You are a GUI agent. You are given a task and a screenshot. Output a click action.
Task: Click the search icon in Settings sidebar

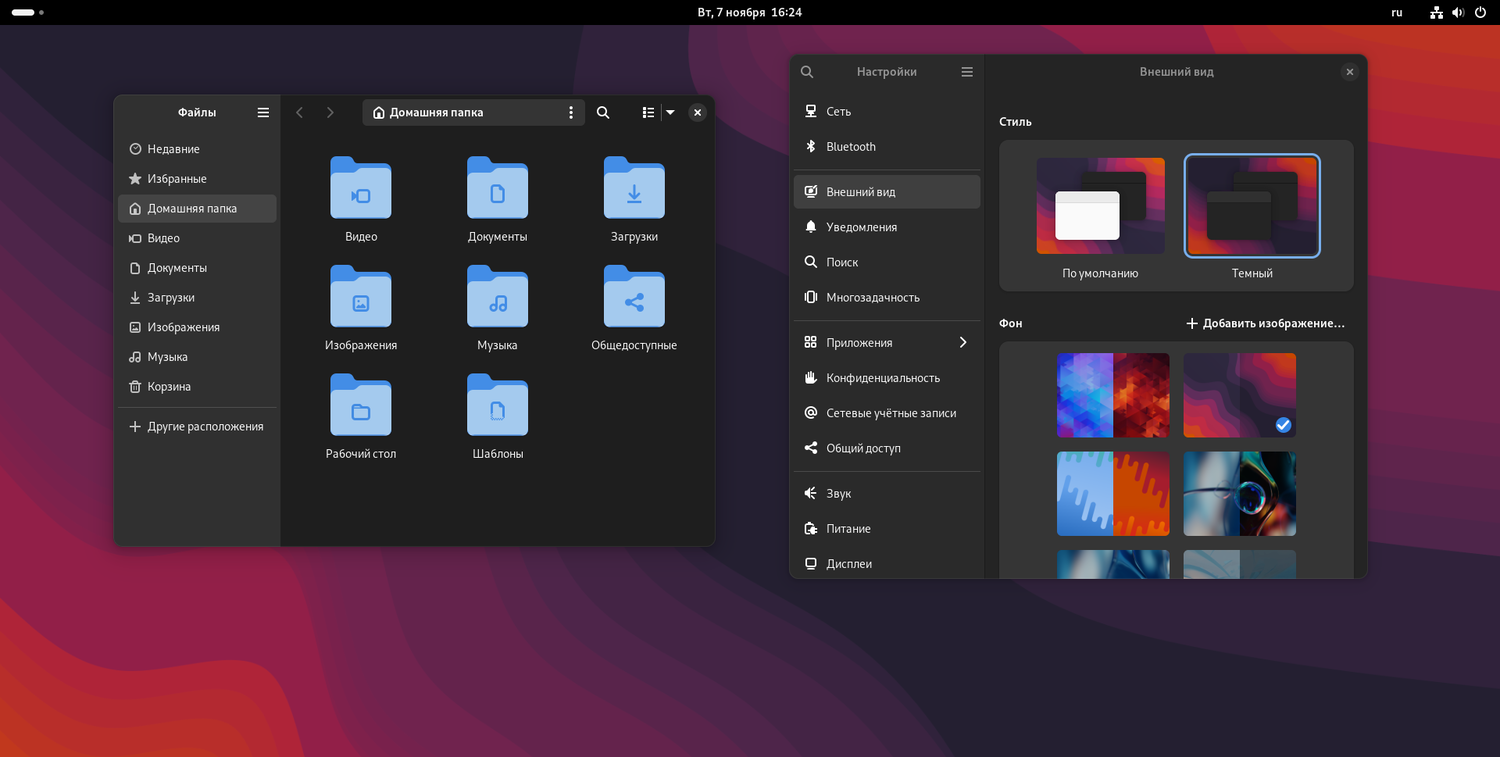tap(807, 72)
